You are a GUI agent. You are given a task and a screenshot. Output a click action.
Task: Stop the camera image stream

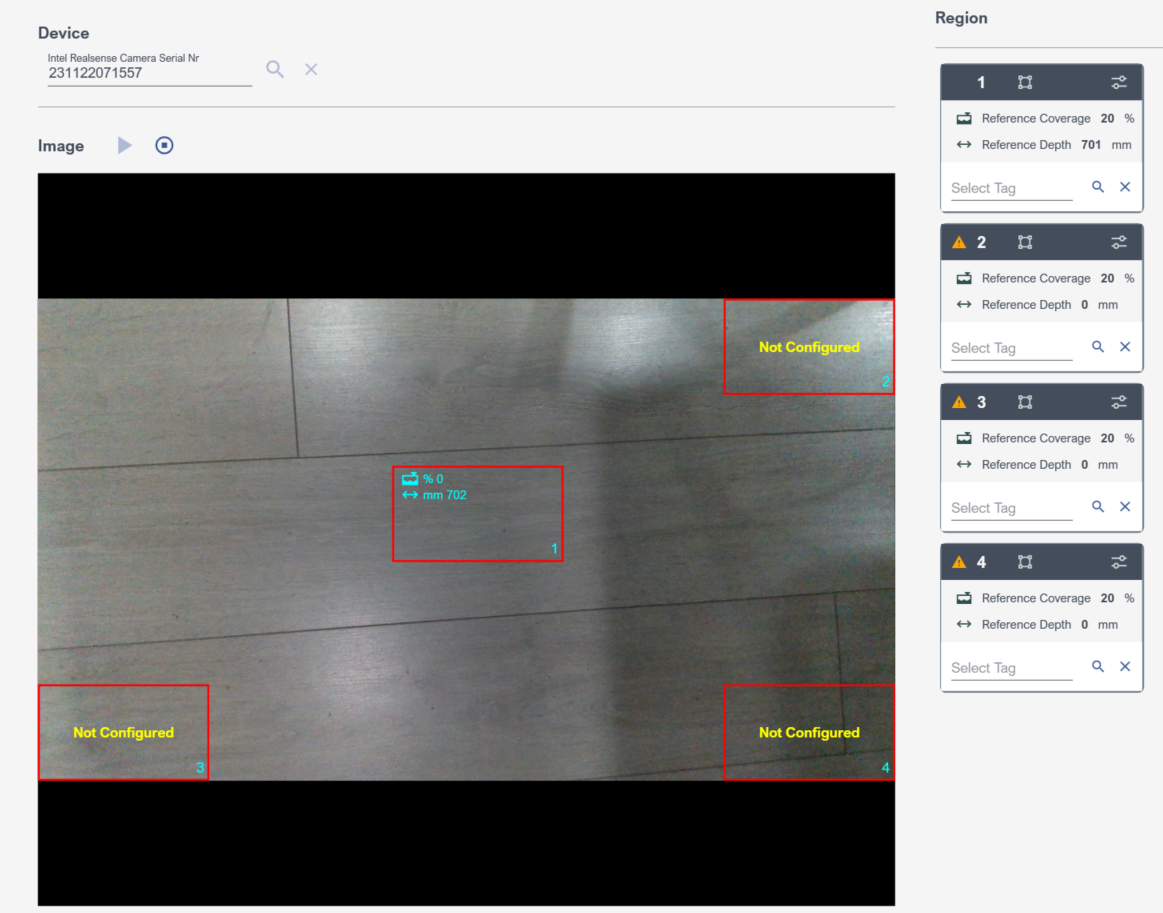[164, 146]
